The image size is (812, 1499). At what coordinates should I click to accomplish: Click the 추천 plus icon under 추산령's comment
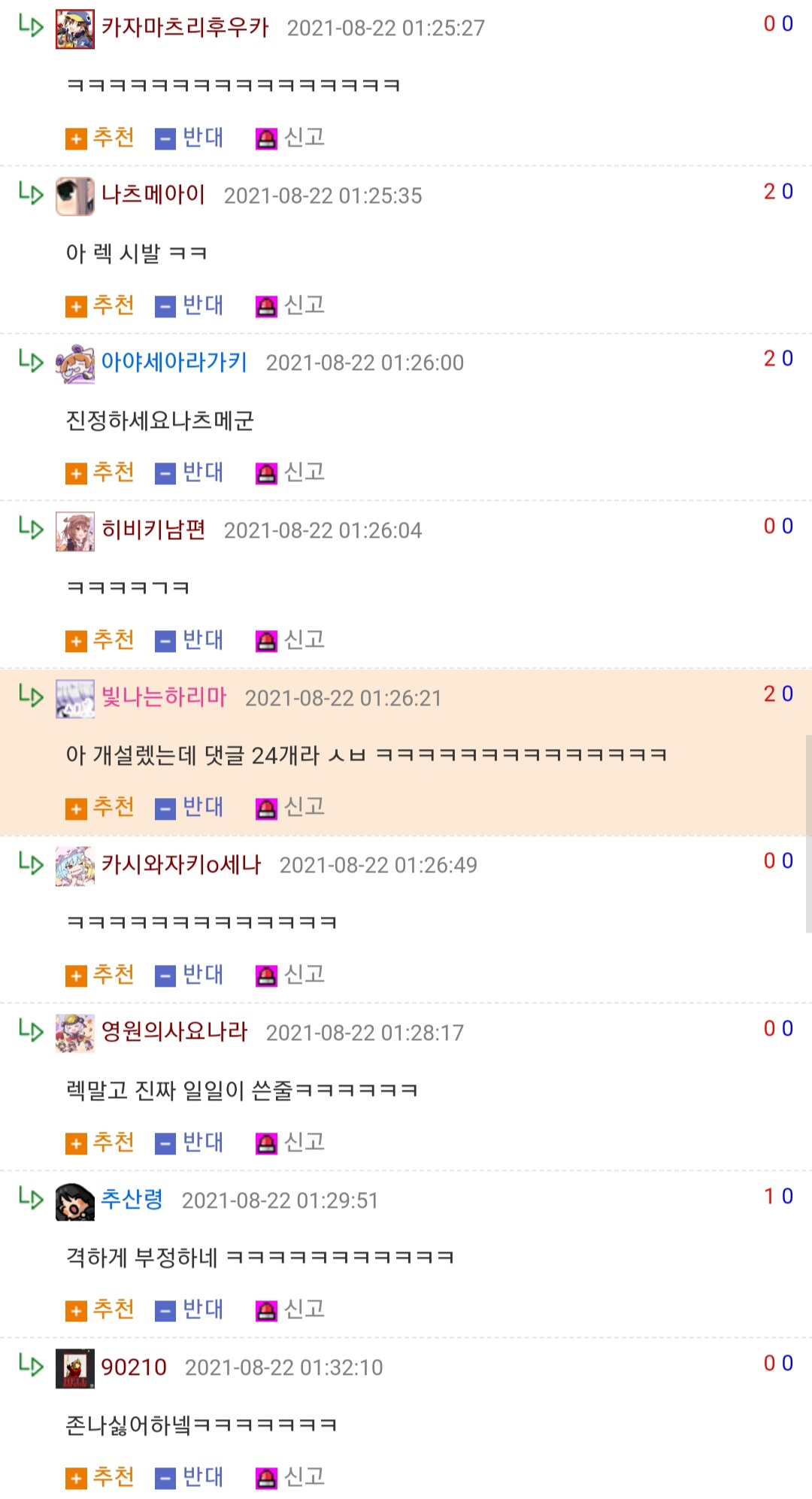pyautogui.click(x=76, y=1311)
